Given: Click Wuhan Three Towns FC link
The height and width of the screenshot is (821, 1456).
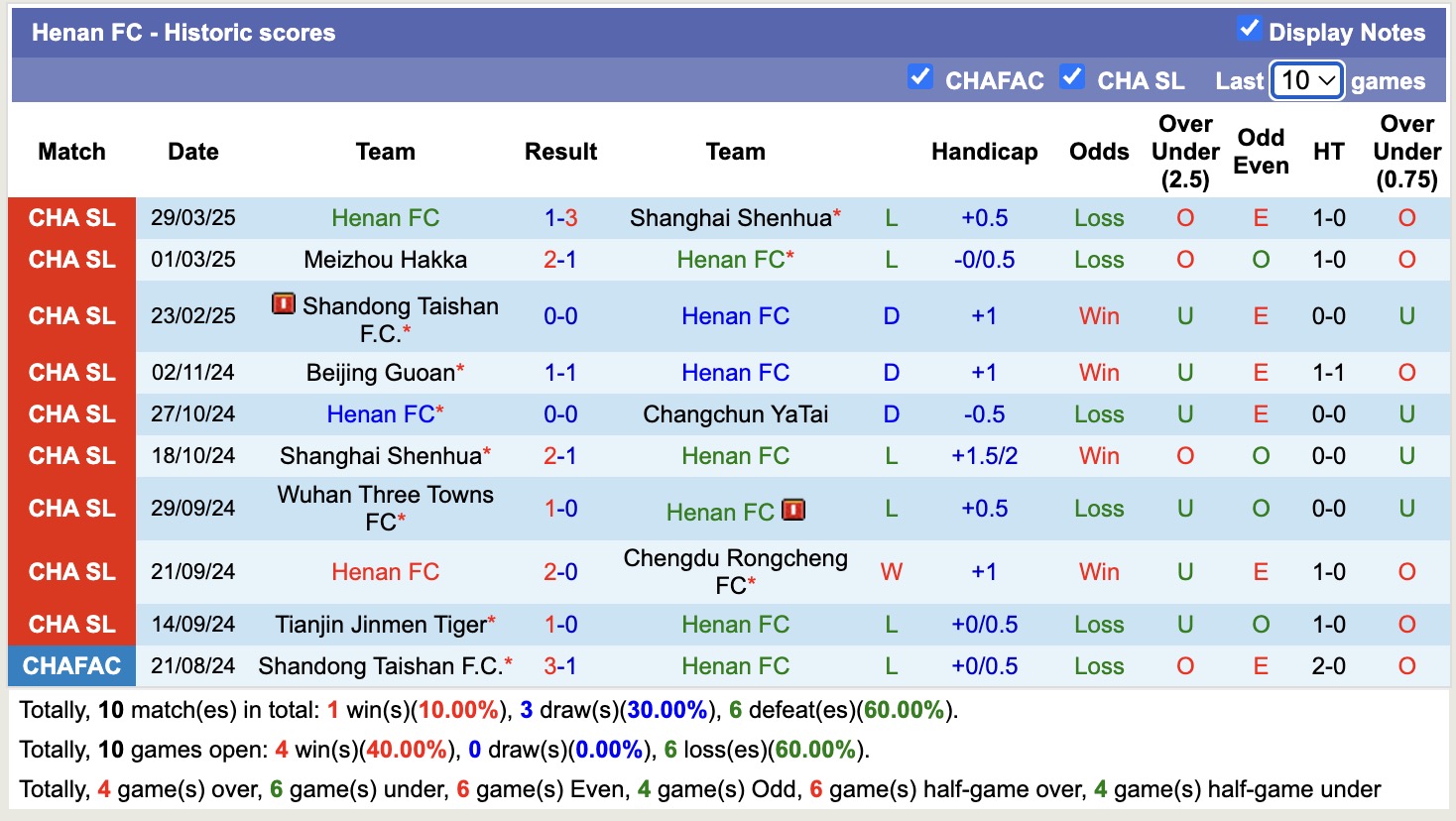Looking at the screenshot, I should click(385, 508).
